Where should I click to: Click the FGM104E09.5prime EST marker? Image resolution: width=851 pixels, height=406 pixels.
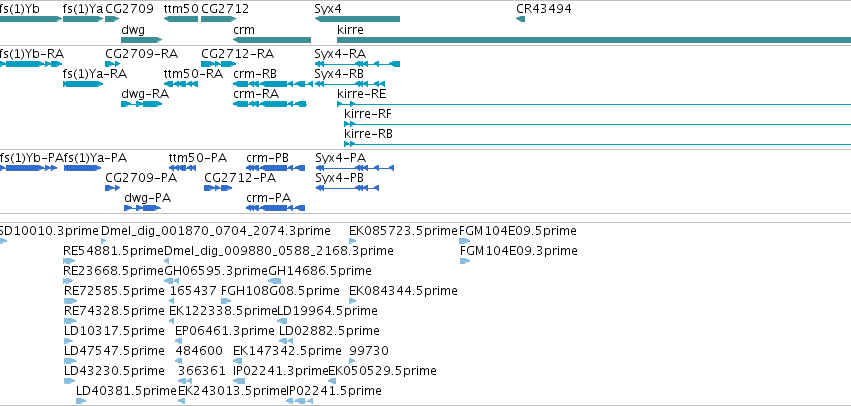pyautogui.click(x=465, y=241)
